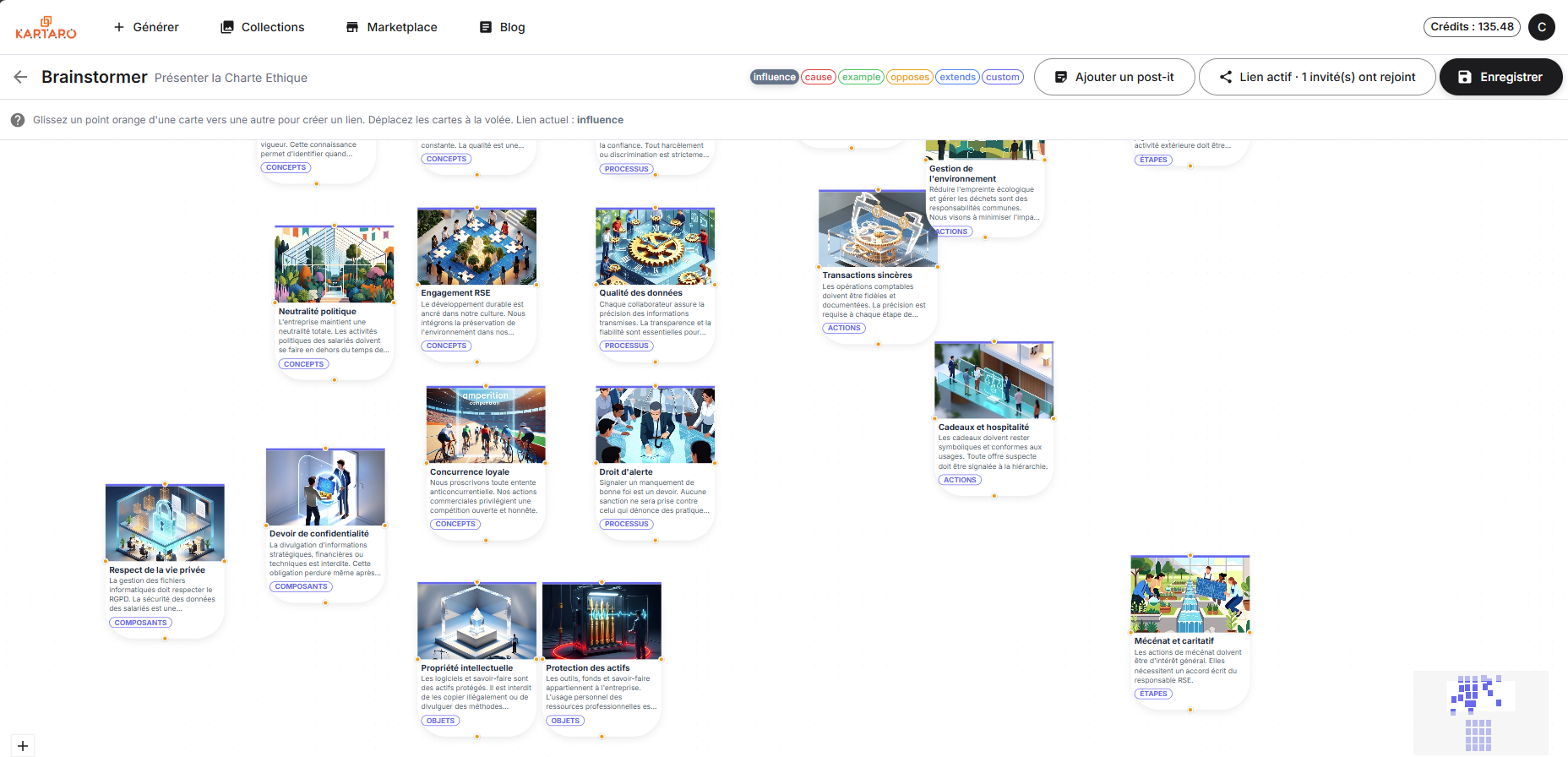Choose the example link type
The image size is (1568, 757).
click(x=861, y=77)
